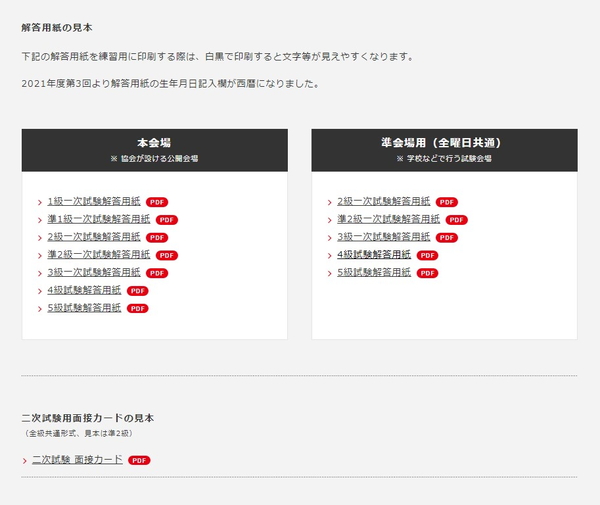This screenshot has height=505, width=600.
Task: Open 2級一次試験解答用紙 link under 本会場
Action: pyautogui.click(x=94, y=237)
